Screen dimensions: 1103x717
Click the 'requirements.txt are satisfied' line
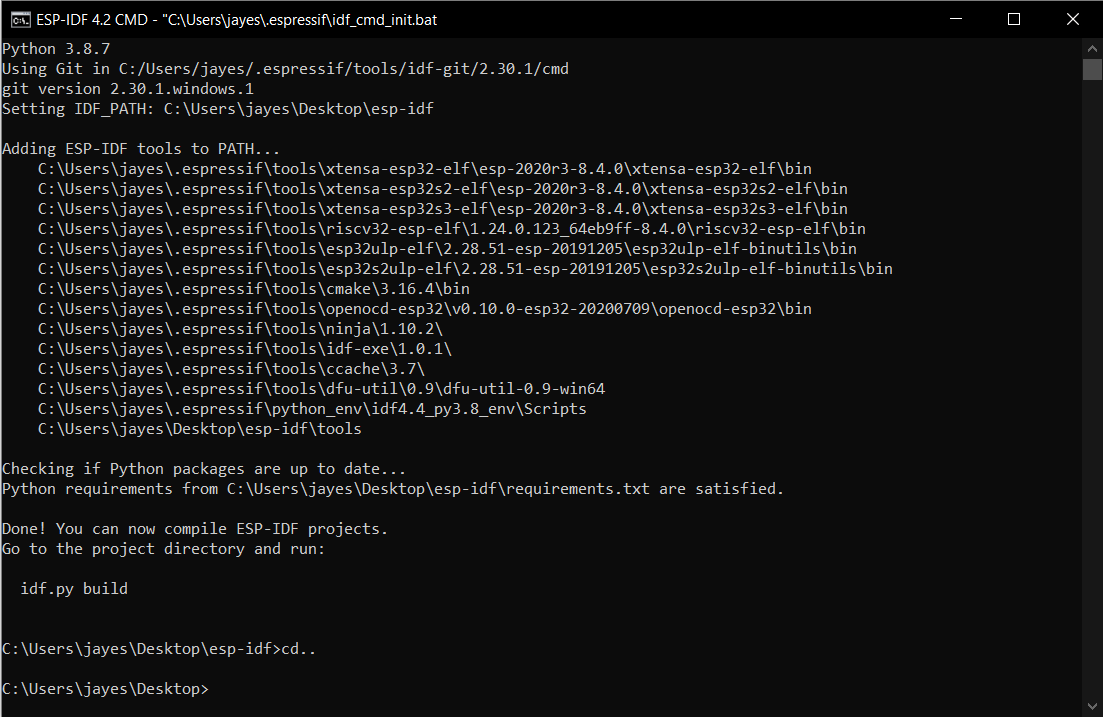point(393,488)
